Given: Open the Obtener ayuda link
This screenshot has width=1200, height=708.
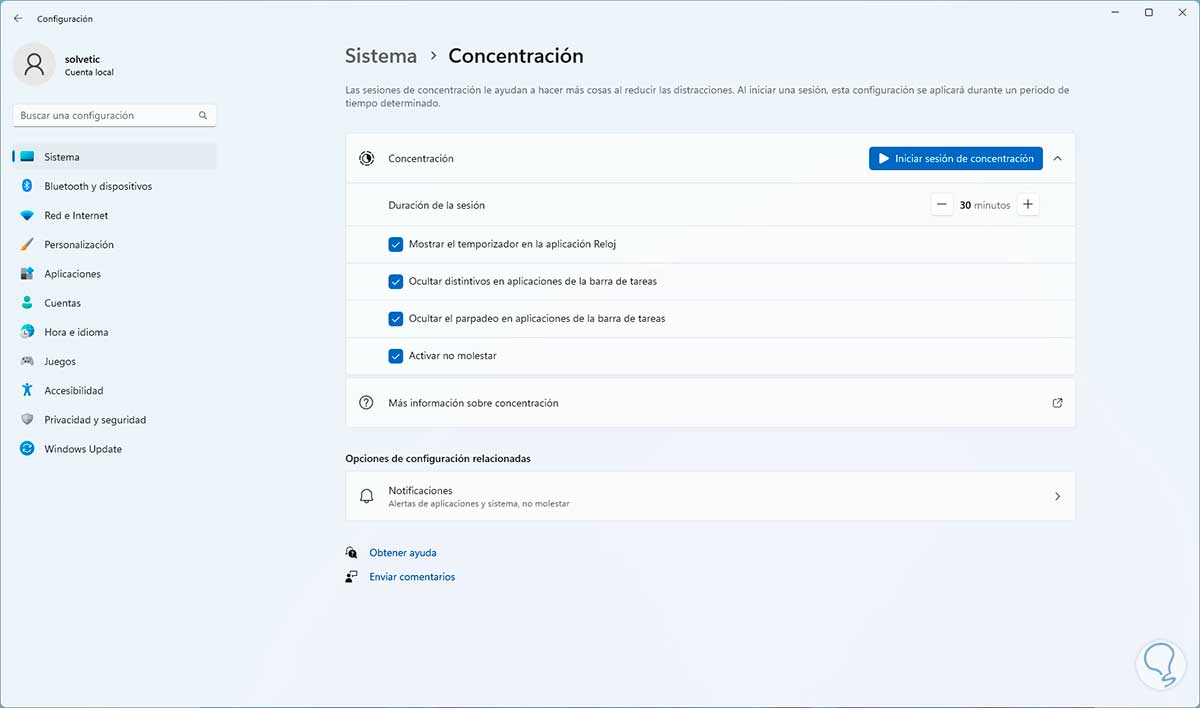Looking at the screenshot, I should [x=402, y=553].
